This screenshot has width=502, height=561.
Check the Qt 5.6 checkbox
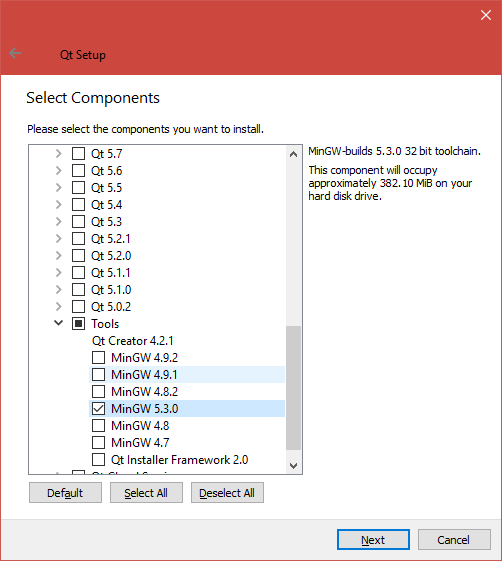pyautogui.click(x=78, y=170)
